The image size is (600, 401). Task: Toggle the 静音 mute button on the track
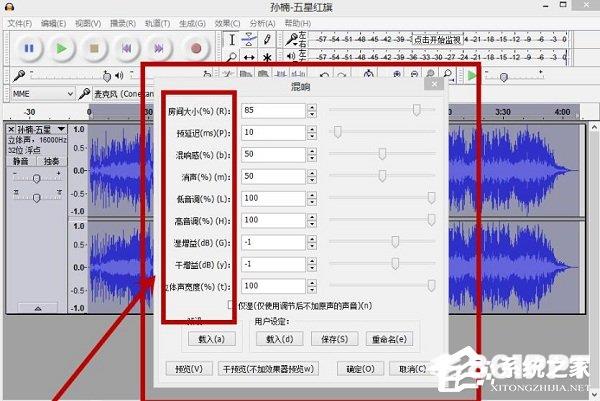point(21,161)
